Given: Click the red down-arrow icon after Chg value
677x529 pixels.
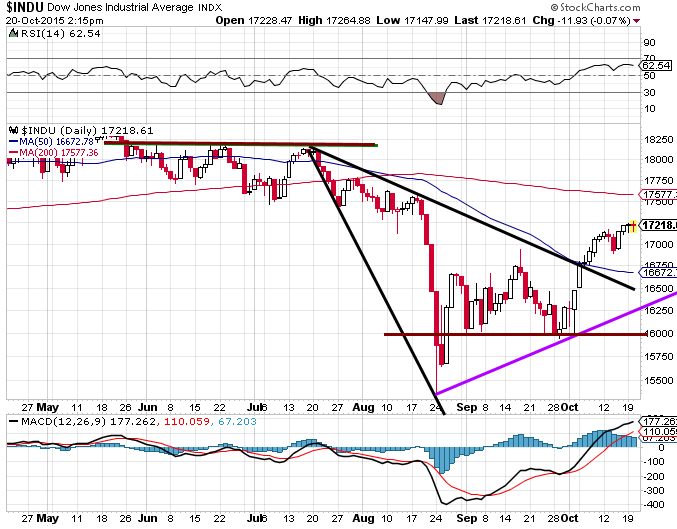Looking at the screenshot, I should coord(637,21).
